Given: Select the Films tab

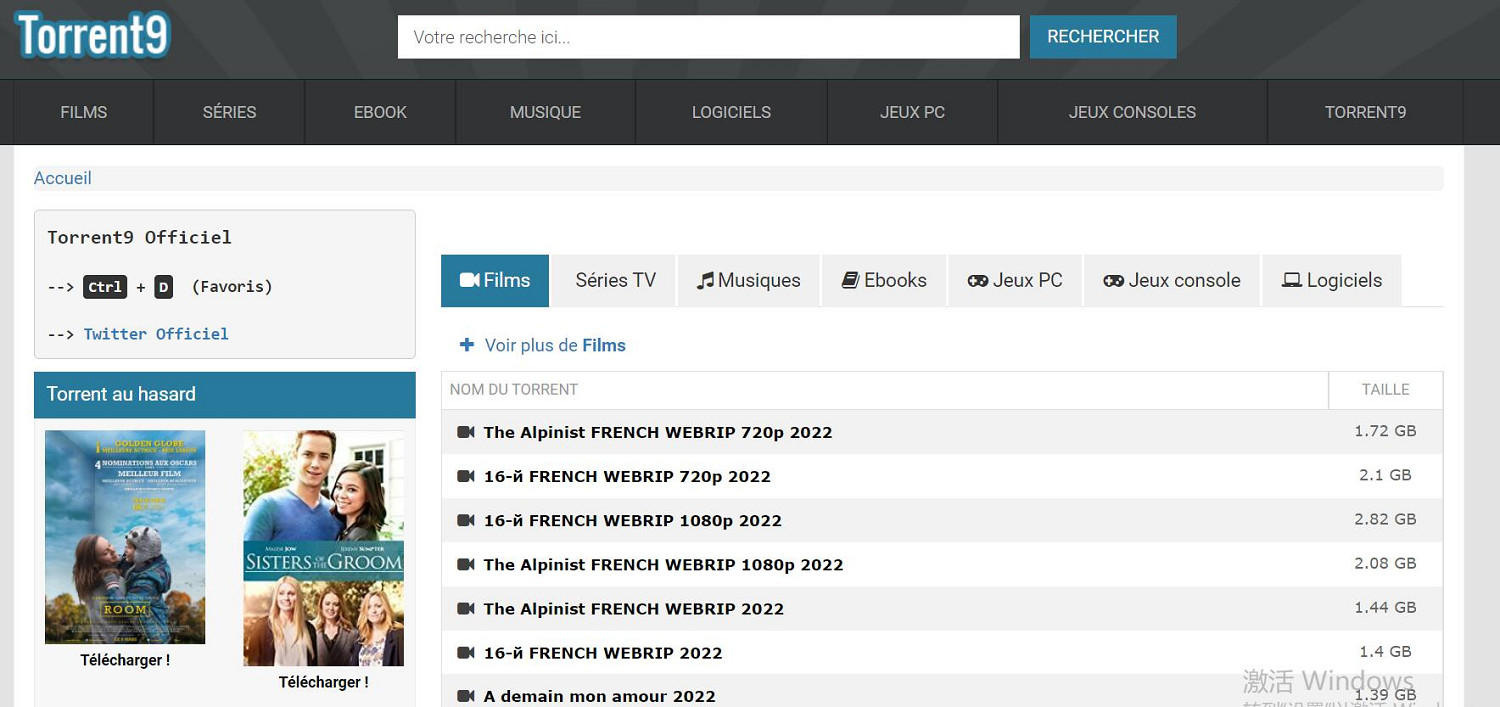Looking at the screenshot, I should pyautogui.click(x=495, y=281).
